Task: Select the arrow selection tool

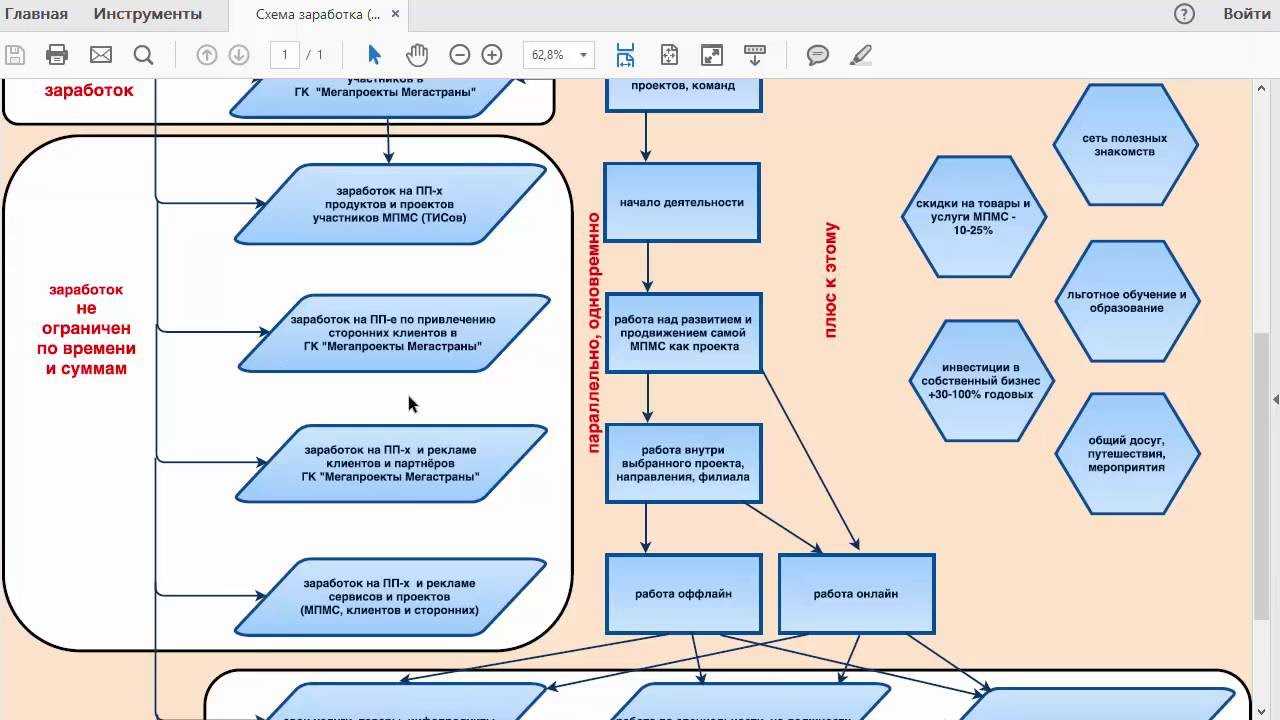Action: (375, 55)
